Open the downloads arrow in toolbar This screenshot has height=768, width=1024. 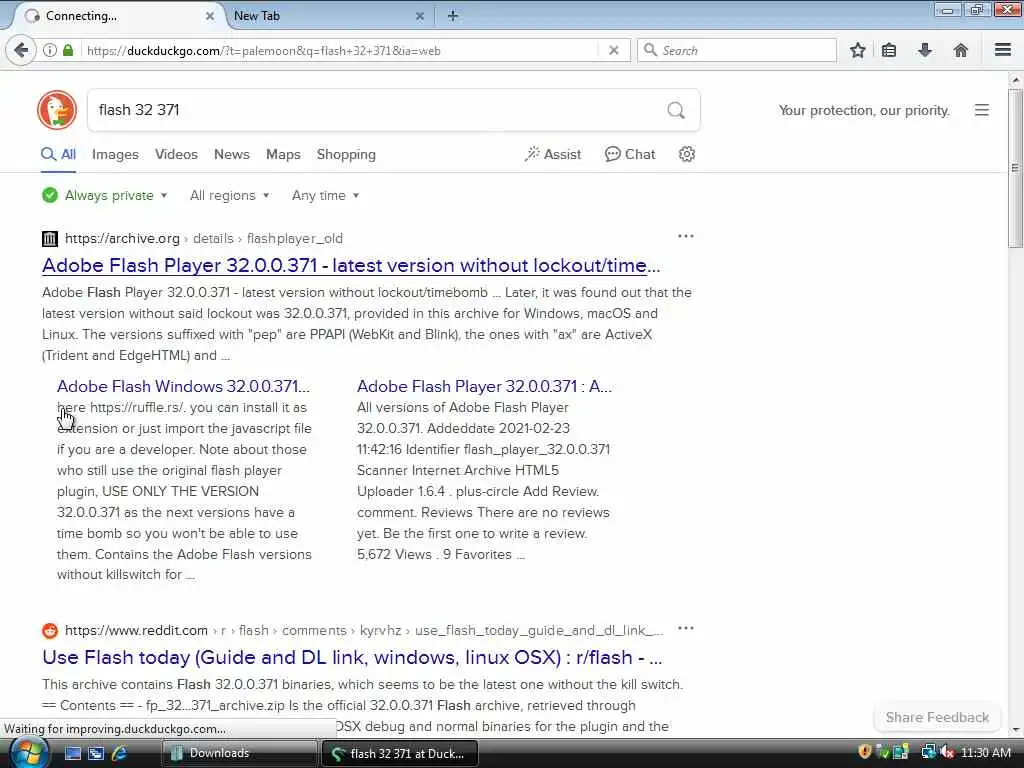(925, 50)
